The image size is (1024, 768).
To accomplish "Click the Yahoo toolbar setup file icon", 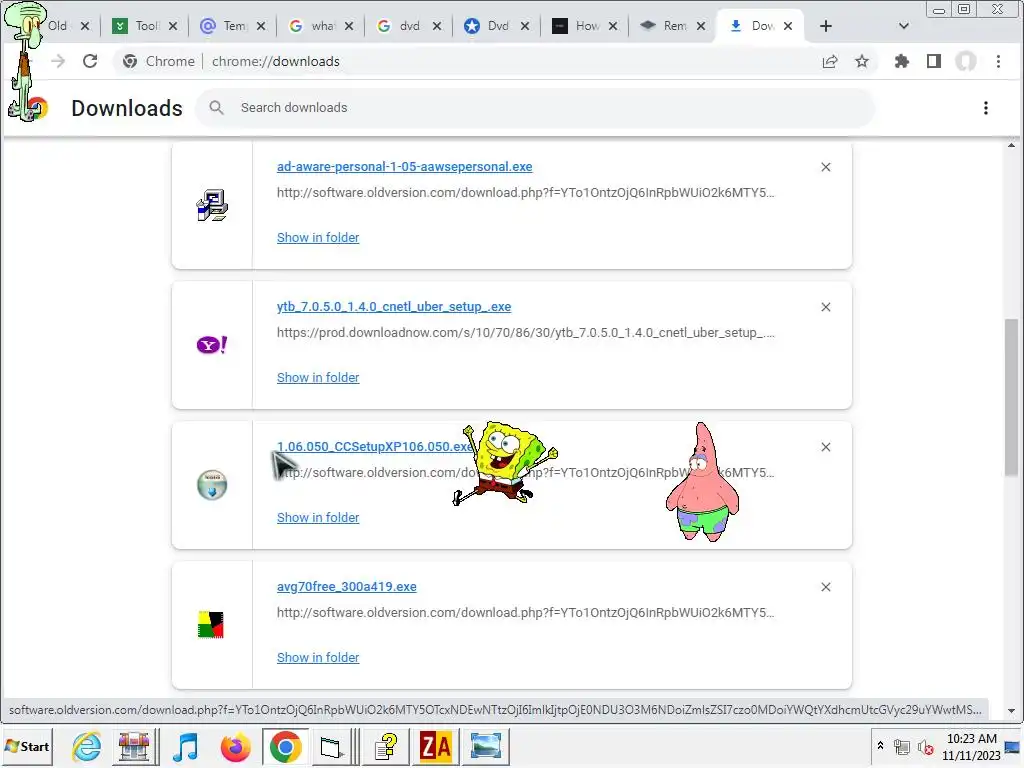I will 212,345.
